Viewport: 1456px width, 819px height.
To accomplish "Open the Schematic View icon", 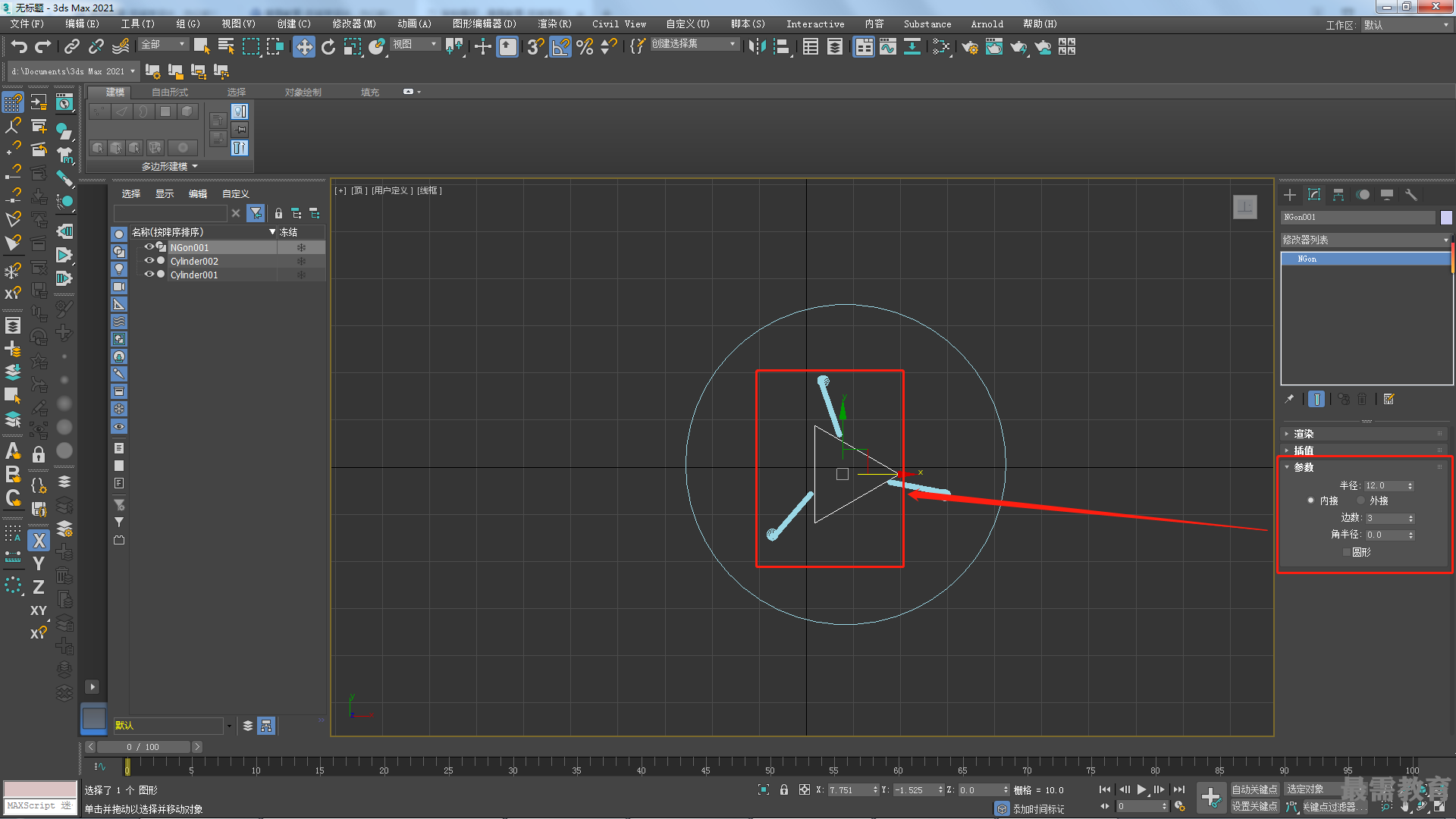I will [x=912, y=47].
